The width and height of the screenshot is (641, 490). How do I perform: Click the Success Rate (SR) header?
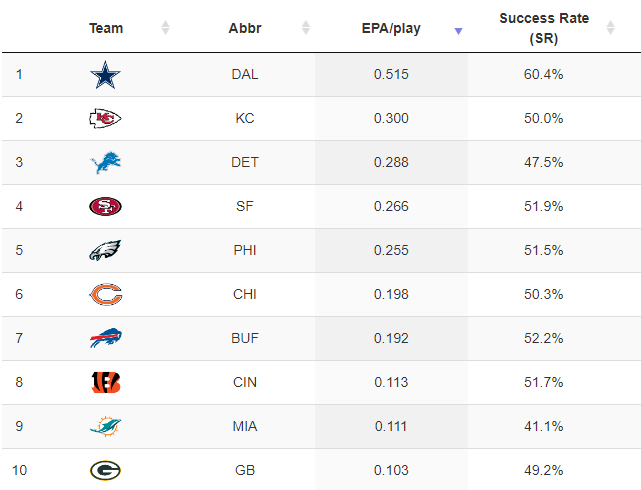[x=544, y=28]
